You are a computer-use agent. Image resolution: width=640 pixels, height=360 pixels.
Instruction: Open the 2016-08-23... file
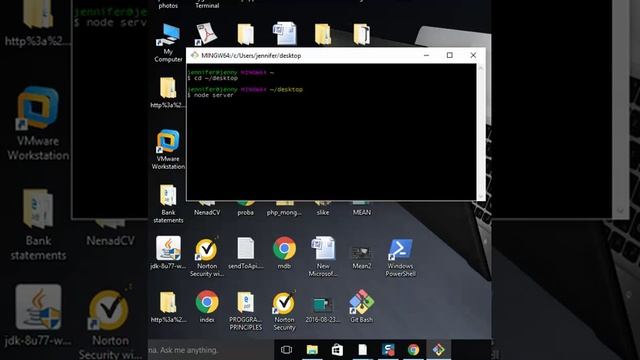point(322,310)
